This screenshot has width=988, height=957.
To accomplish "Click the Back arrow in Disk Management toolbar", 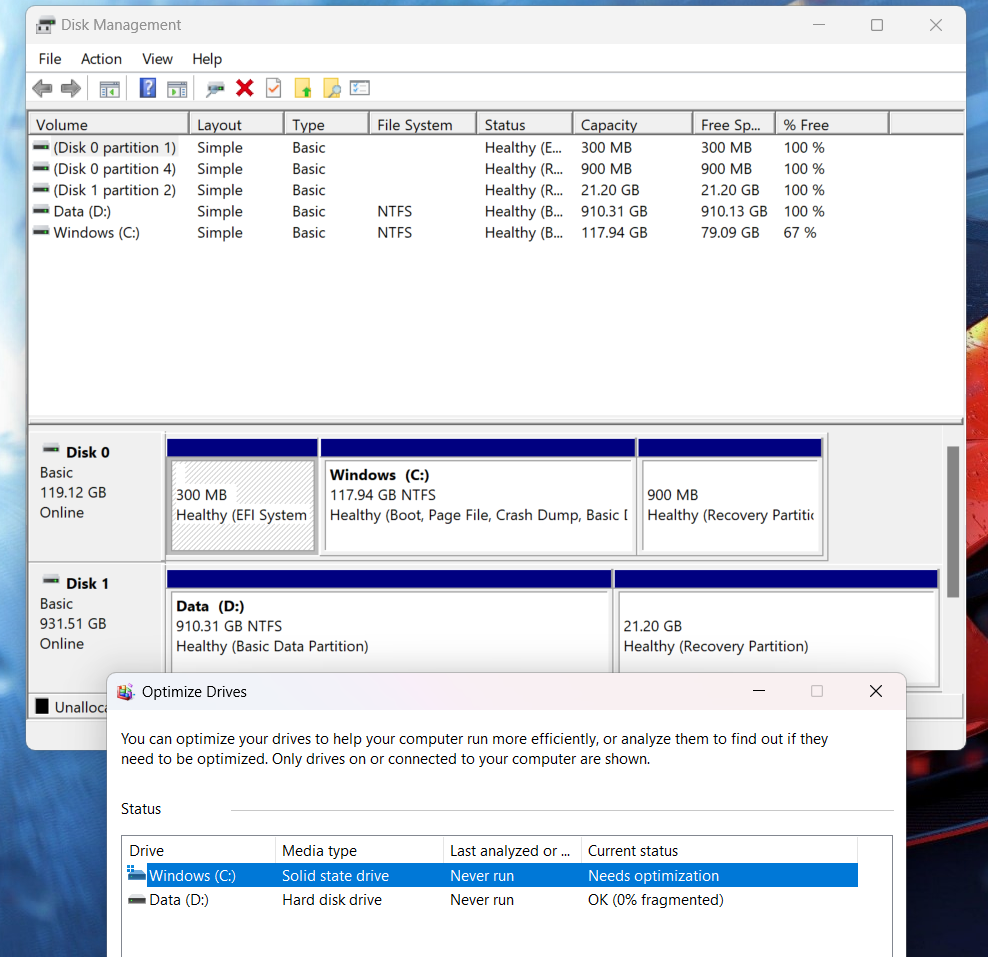I will (42, 88).
